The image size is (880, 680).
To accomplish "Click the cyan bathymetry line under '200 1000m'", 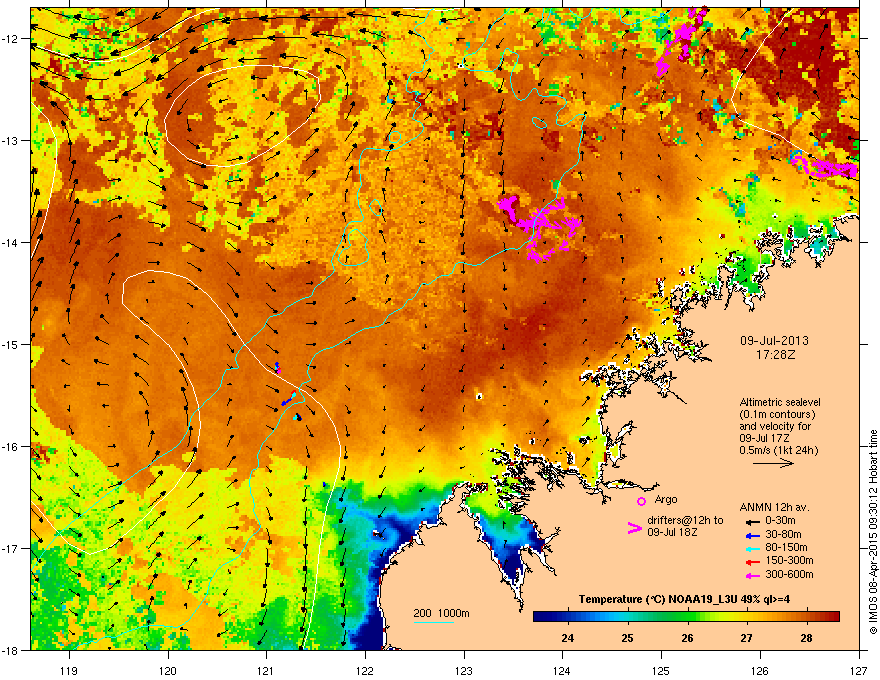I will (x=434, y=622).
